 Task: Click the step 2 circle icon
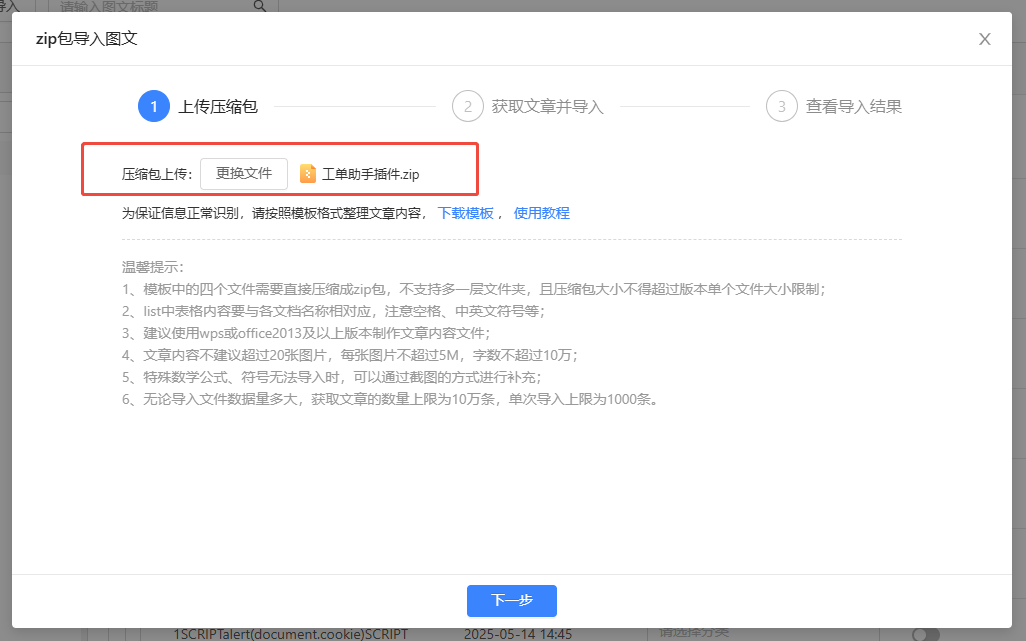(467, 106)
